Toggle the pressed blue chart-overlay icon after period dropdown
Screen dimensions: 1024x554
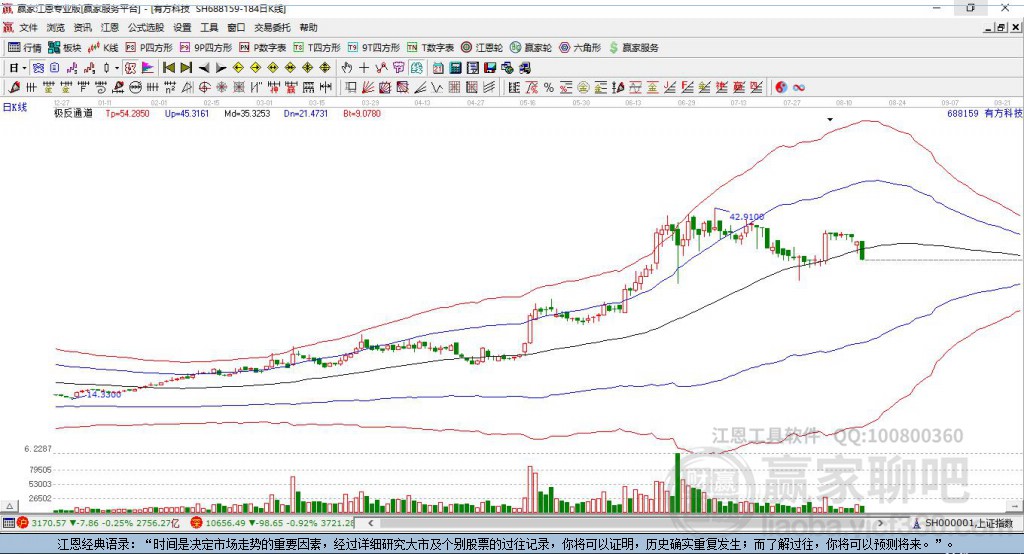(38, 68)
